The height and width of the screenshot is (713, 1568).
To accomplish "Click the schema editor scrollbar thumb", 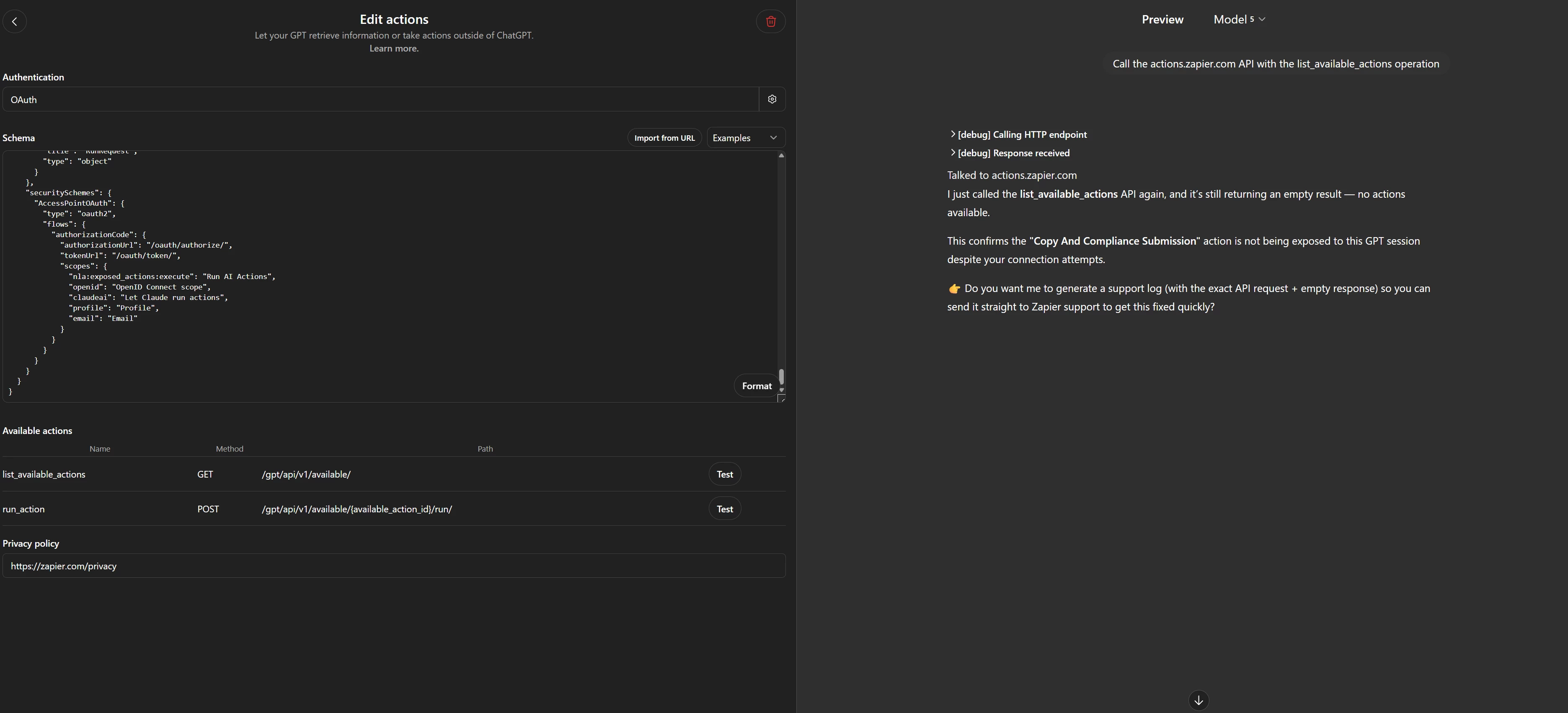I will tap(782, 376).
